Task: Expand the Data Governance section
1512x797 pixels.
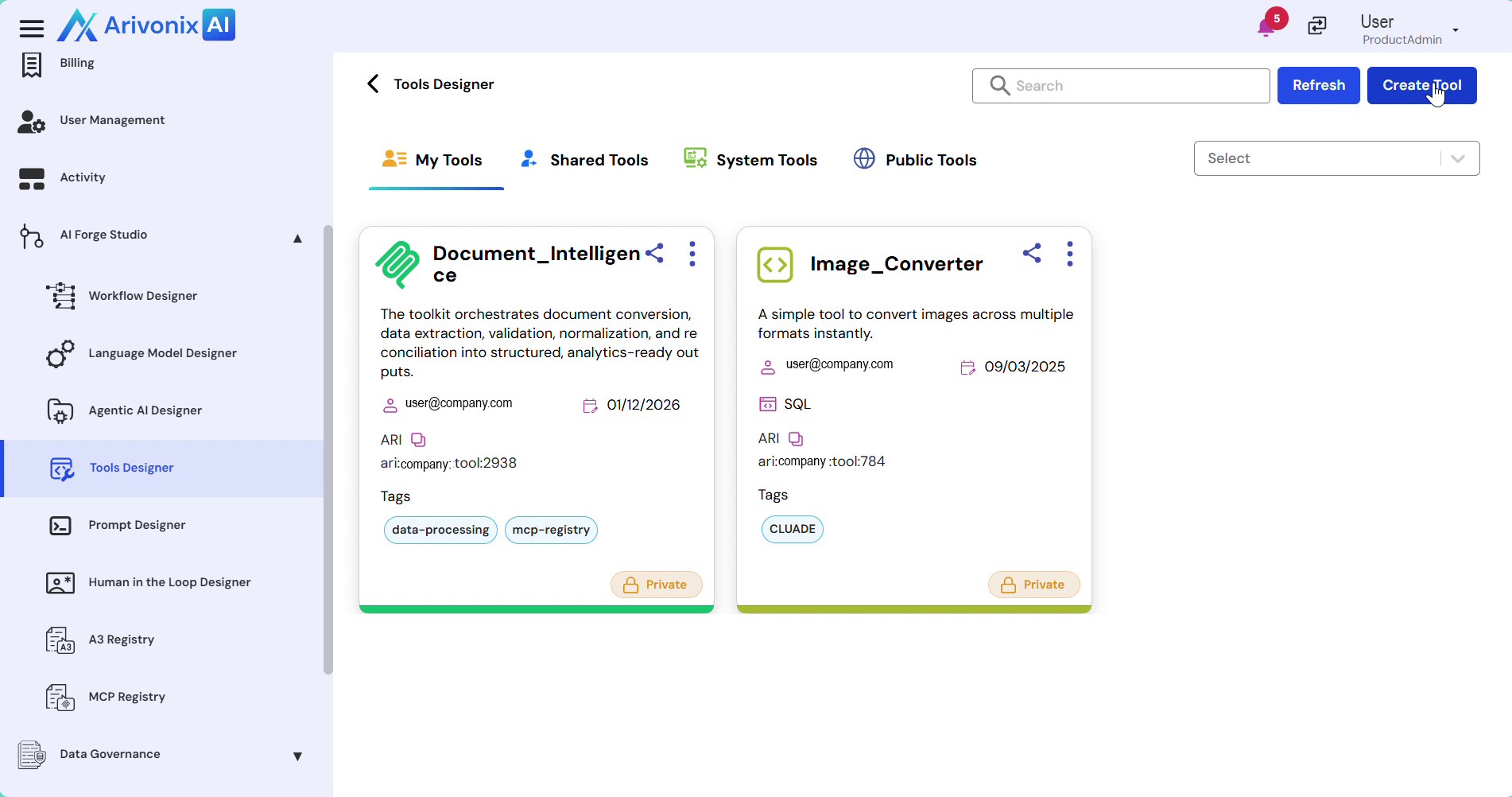Action: point(297,756)
